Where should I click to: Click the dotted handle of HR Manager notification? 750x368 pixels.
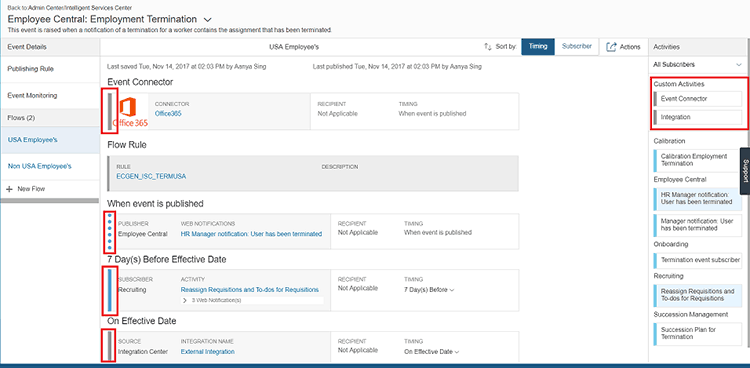click(x=110, y=232)
